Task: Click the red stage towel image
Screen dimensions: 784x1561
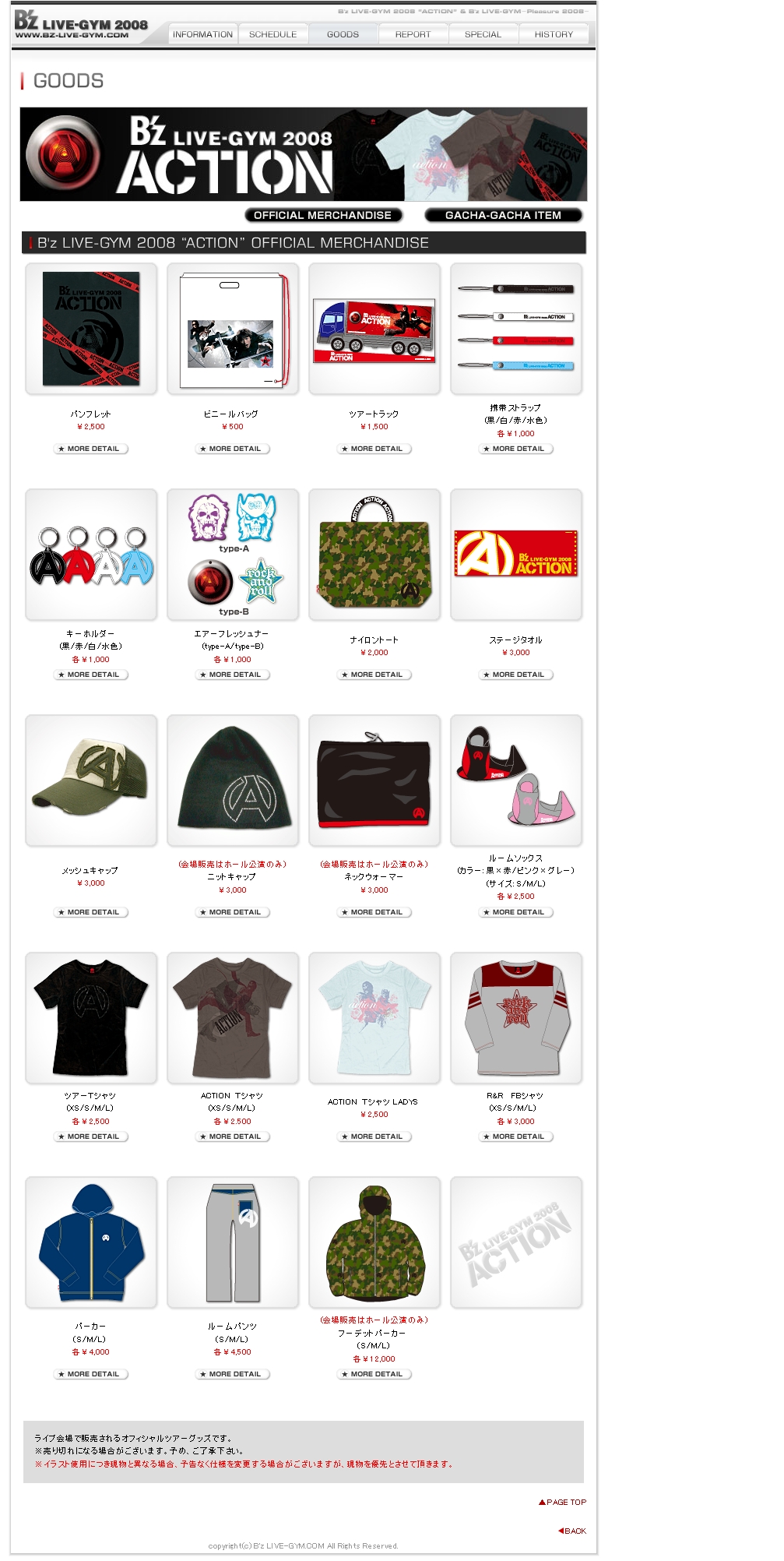Action: (x=516, y=555)
